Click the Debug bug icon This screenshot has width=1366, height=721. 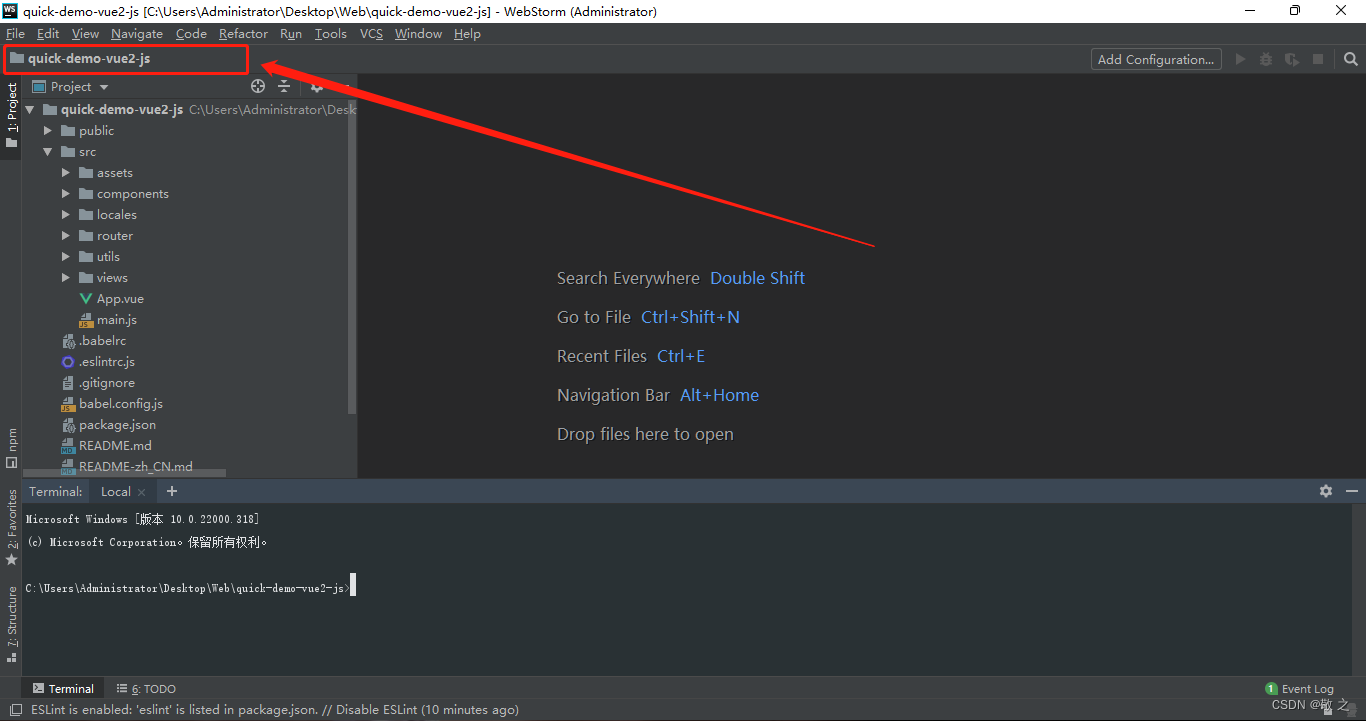click(x=1266, y=59)
